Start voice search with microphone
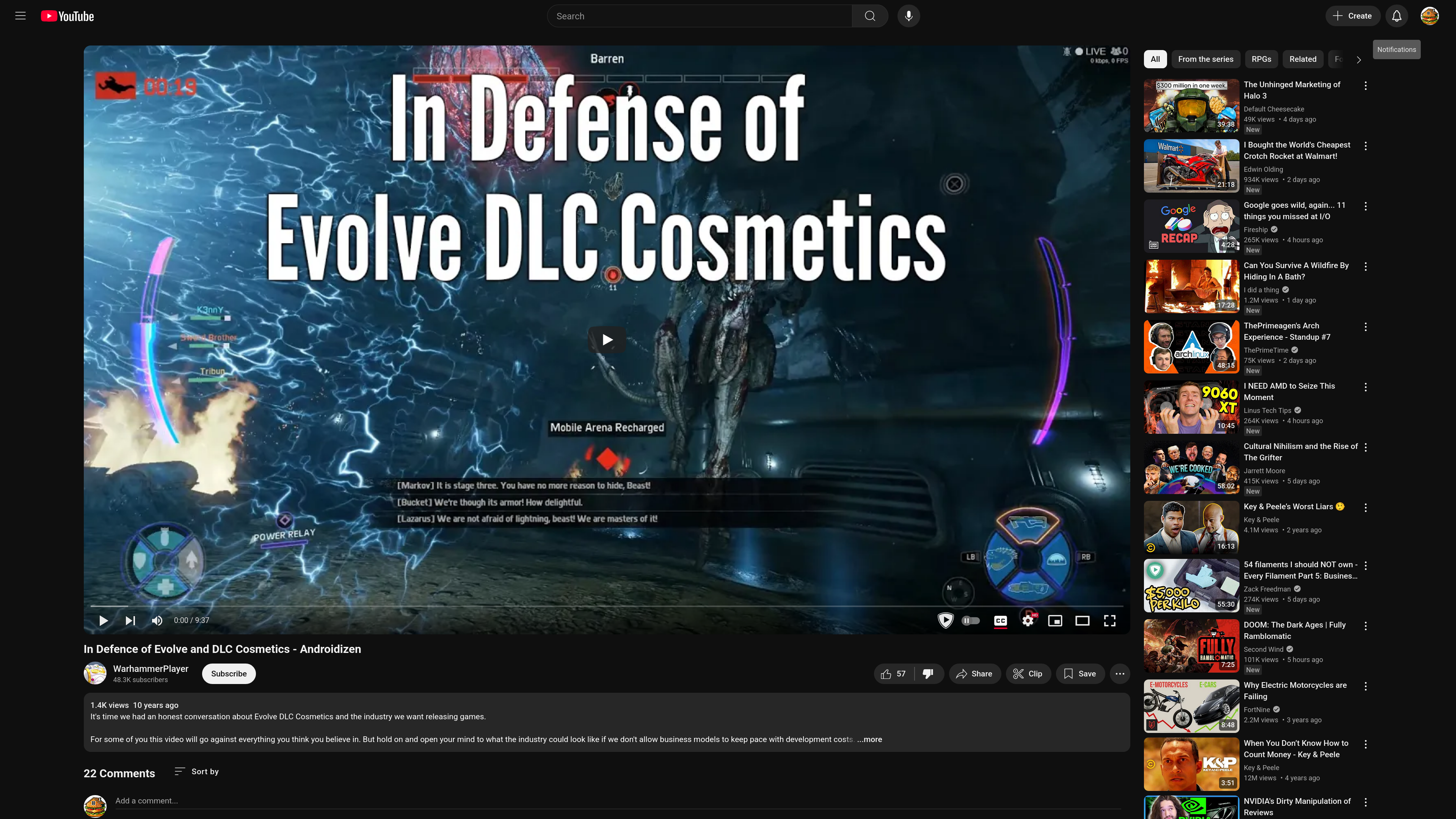Image resolution: width=1456 pixels, height=819 pixels. click(x=908, y=16)
